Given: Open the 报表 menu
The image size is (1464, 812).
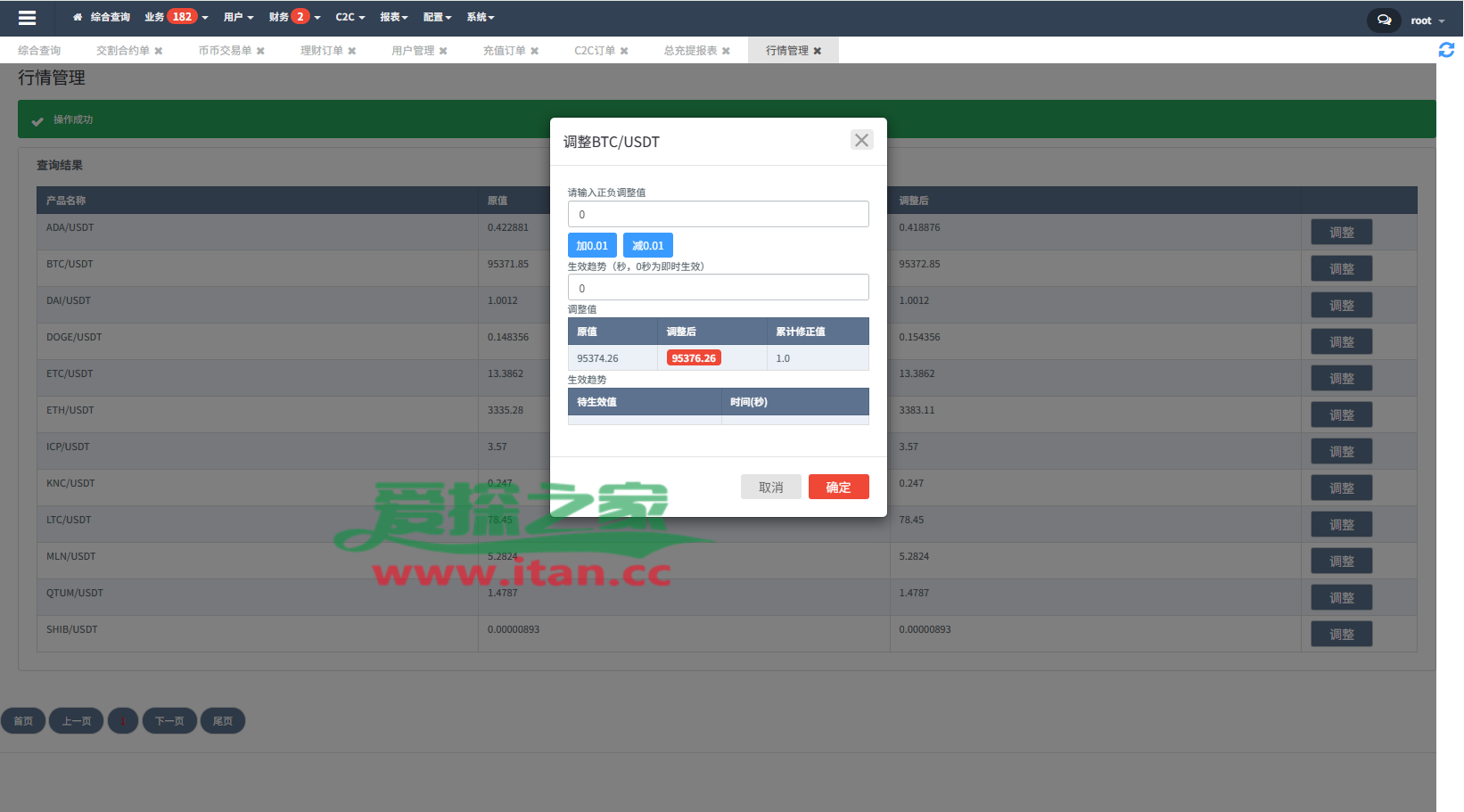Looking at the screenshot, I should 393,17.
